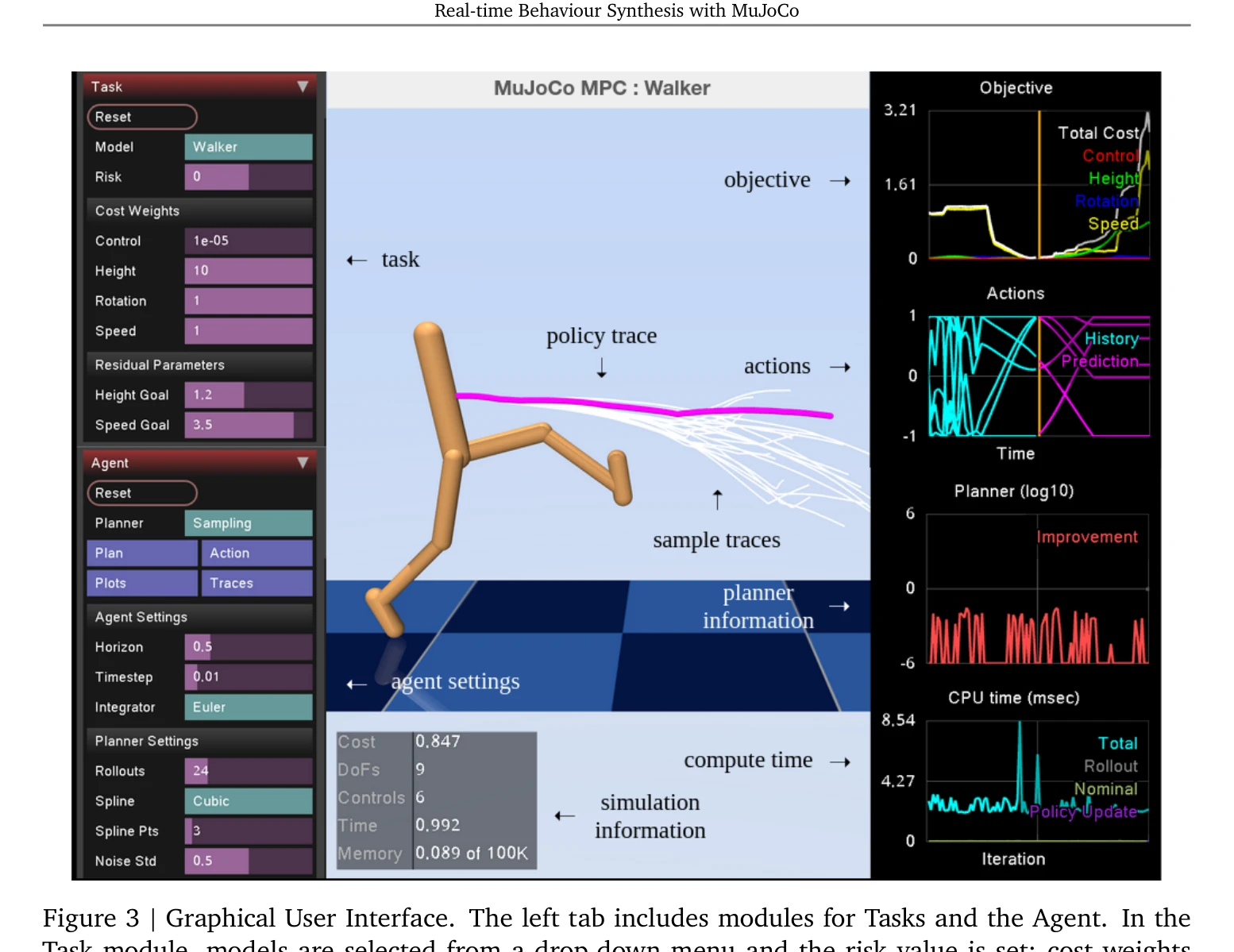Image resolution: width=1234 pixels, height=952 pixels.
Task: Click the Prediction legend label
Action: tap(1100, 361)
